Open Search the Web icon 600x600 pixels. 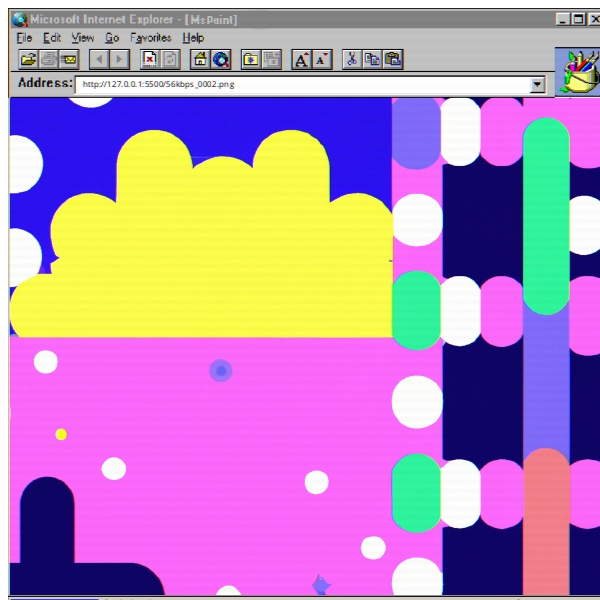tap(220, 60)
